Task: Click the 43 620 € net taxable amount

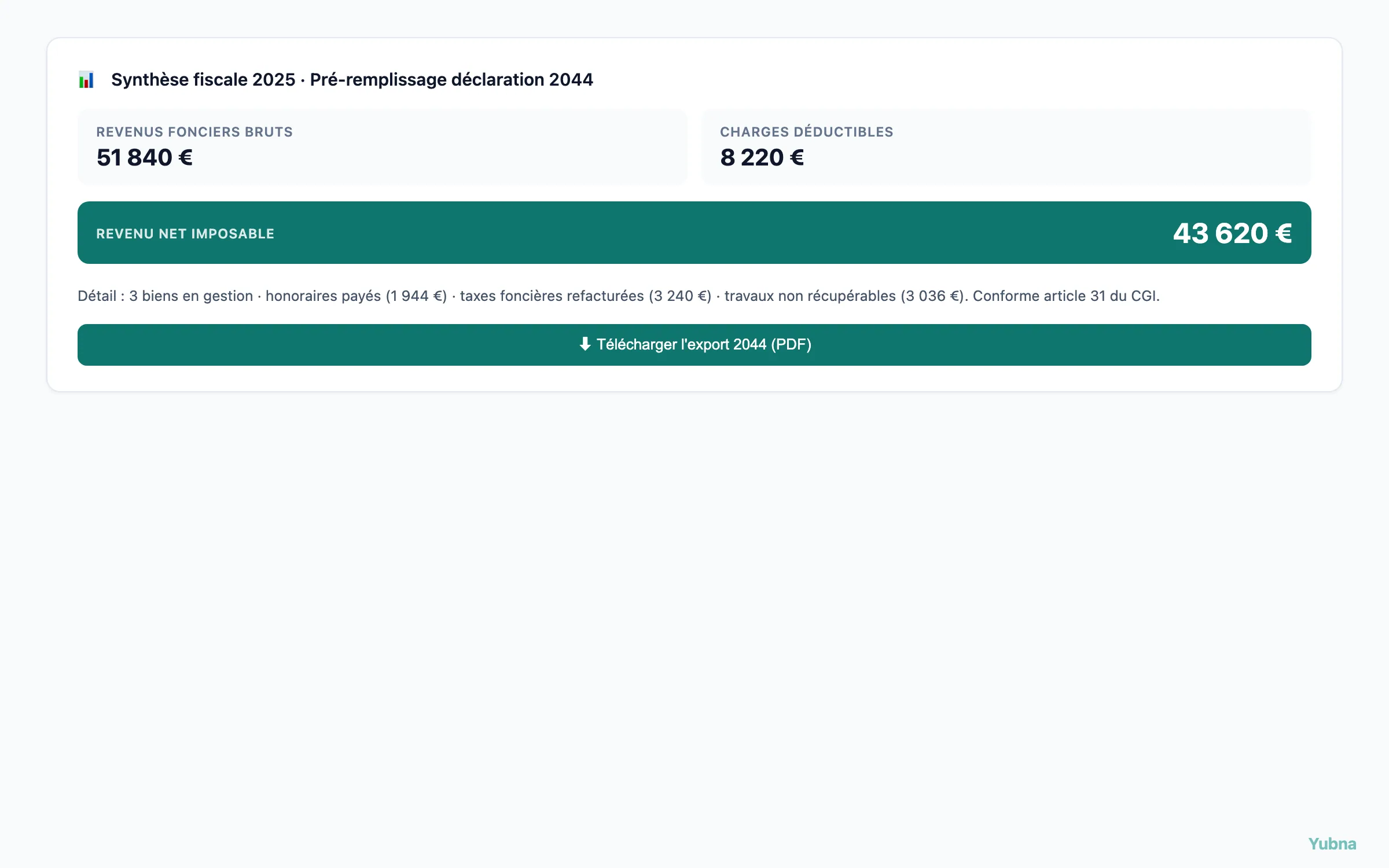Action: (1233, 233)
